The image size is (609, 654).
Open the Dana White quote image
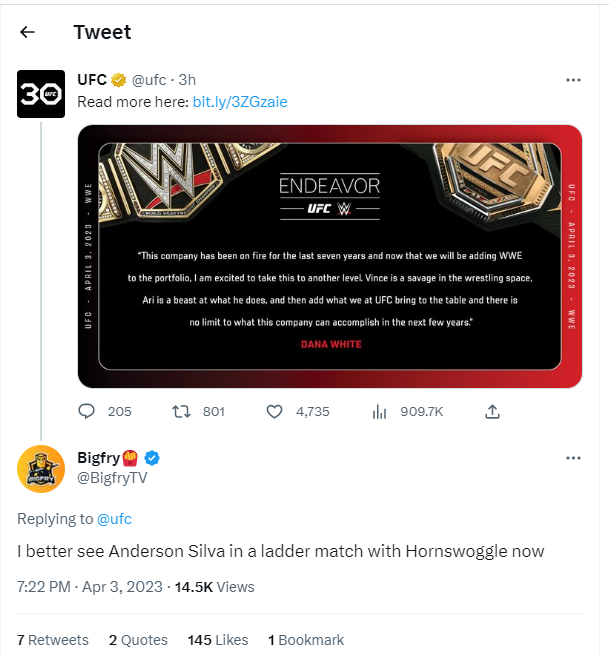coord(330,256)
